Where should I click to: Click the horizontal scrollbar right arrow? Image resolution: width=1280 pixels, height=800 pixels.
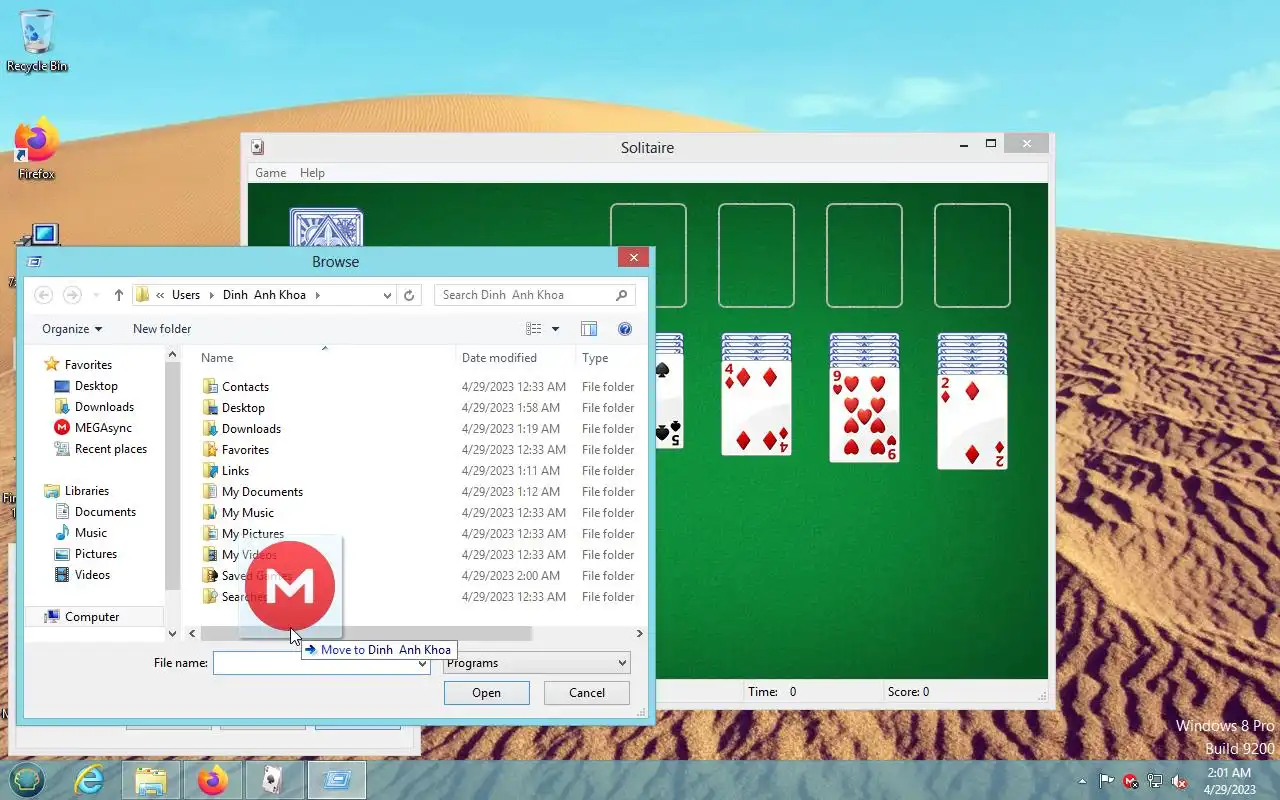pyautogui.click(x=640, y=634)
